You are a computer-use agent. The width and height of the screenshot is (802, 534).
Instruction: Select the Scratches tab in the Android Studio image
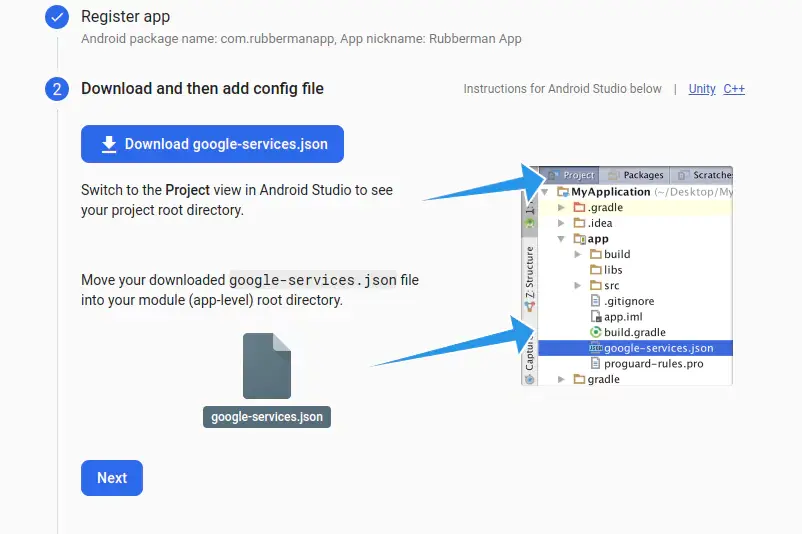coord(704,175)
